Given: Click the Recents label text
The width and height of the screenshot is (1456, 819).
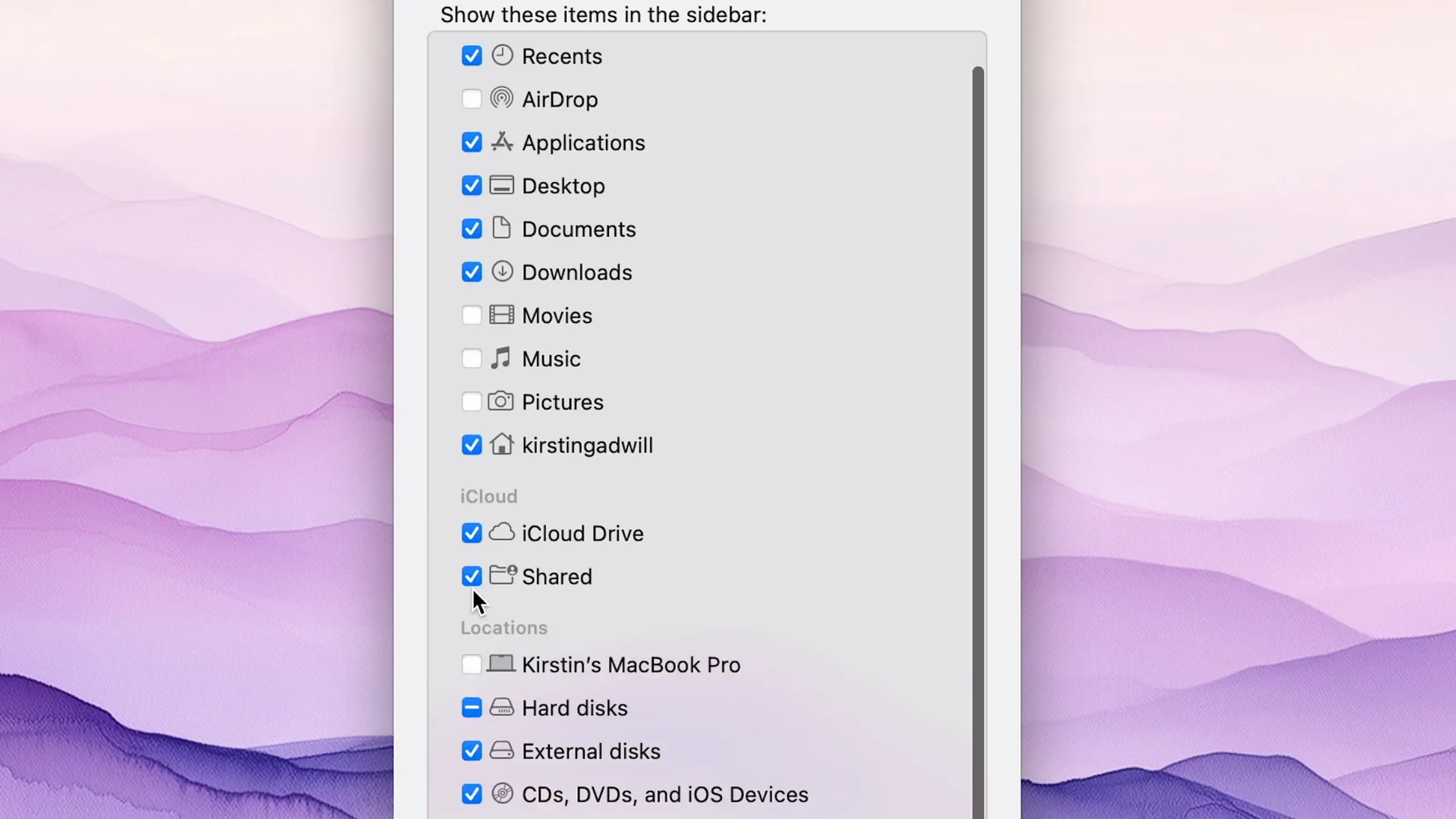Looking at the screenshot, I should point(562,56).
